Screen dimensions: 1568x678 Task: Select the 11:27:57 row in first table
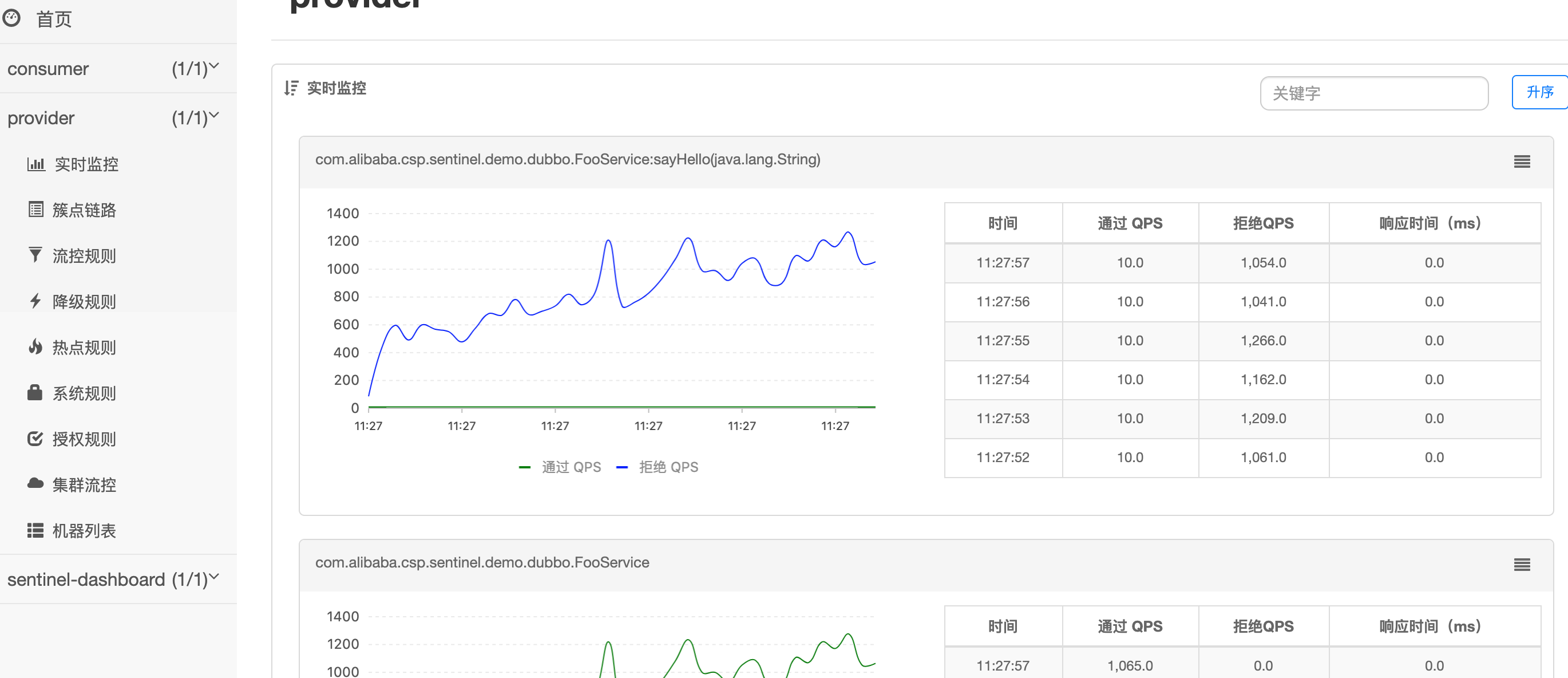click(x=1242, y=263)
